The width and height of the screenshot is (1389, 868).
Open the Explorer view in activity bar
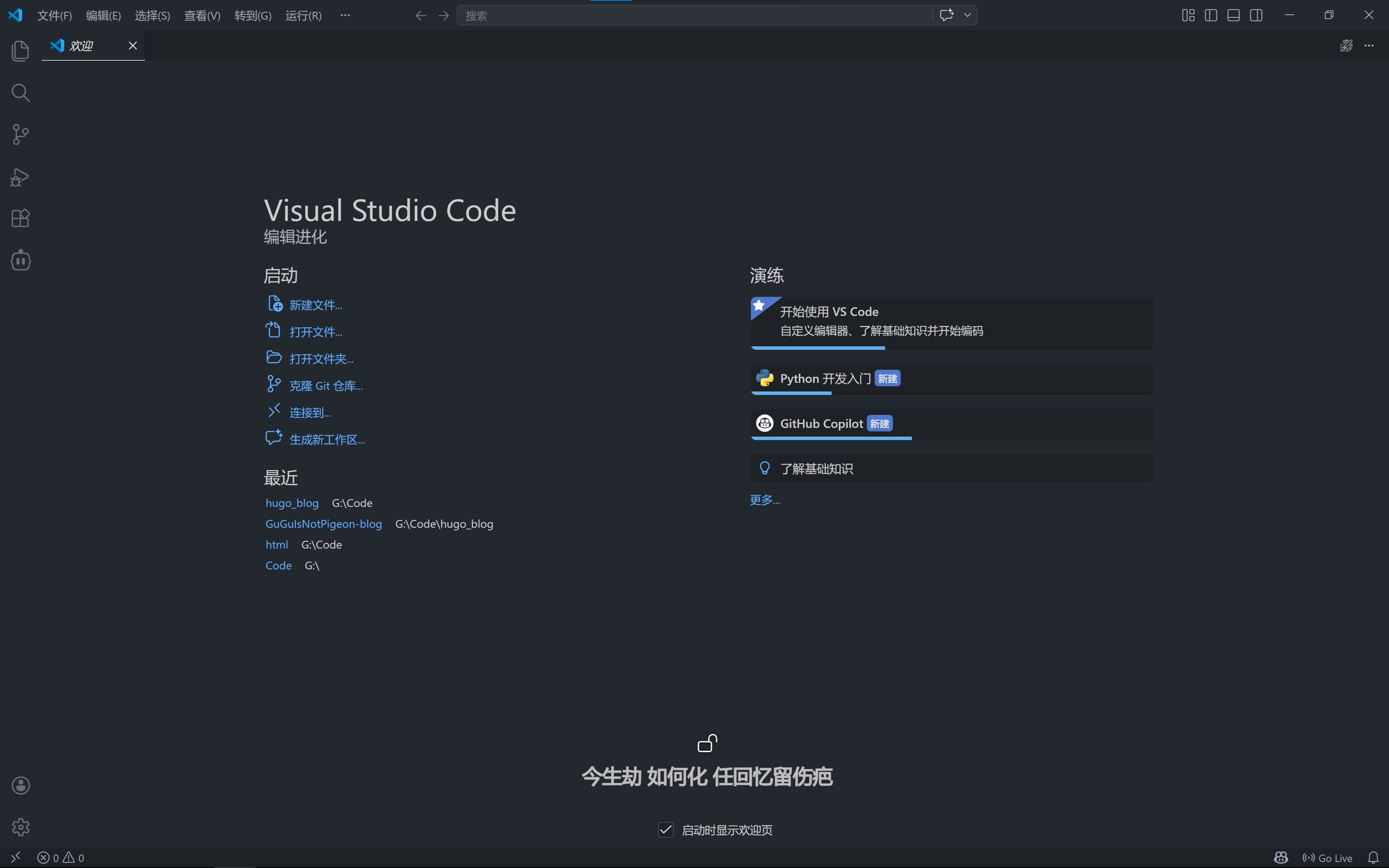coord(21,51)
